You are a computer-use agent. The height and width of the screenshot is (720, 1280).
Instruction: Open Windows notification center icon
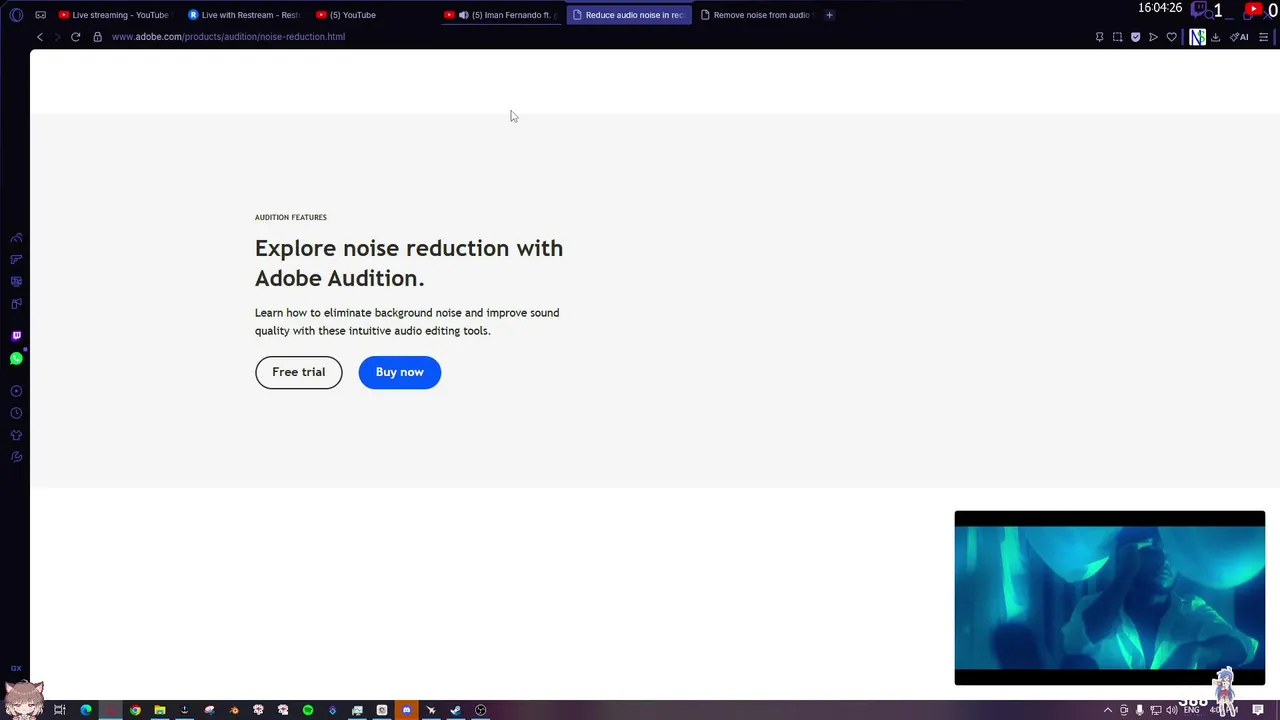[1258, 710]
